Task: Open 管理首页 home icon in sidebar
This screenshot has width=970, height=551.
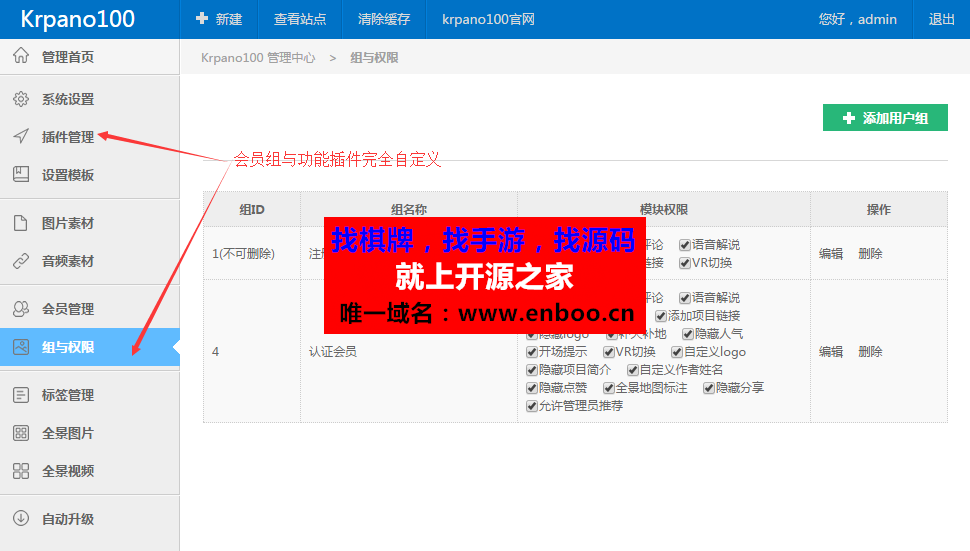Action: [x=21, y=56]
